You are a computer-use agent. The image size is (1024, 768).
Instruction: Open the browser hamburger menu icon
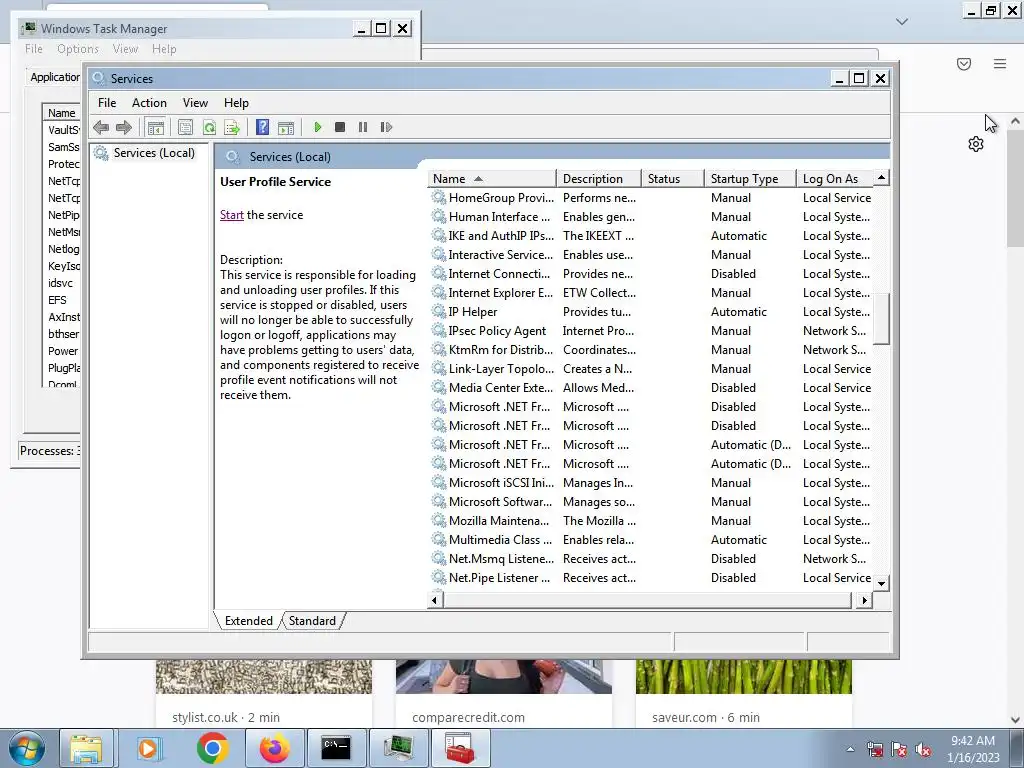[1000, 63]
